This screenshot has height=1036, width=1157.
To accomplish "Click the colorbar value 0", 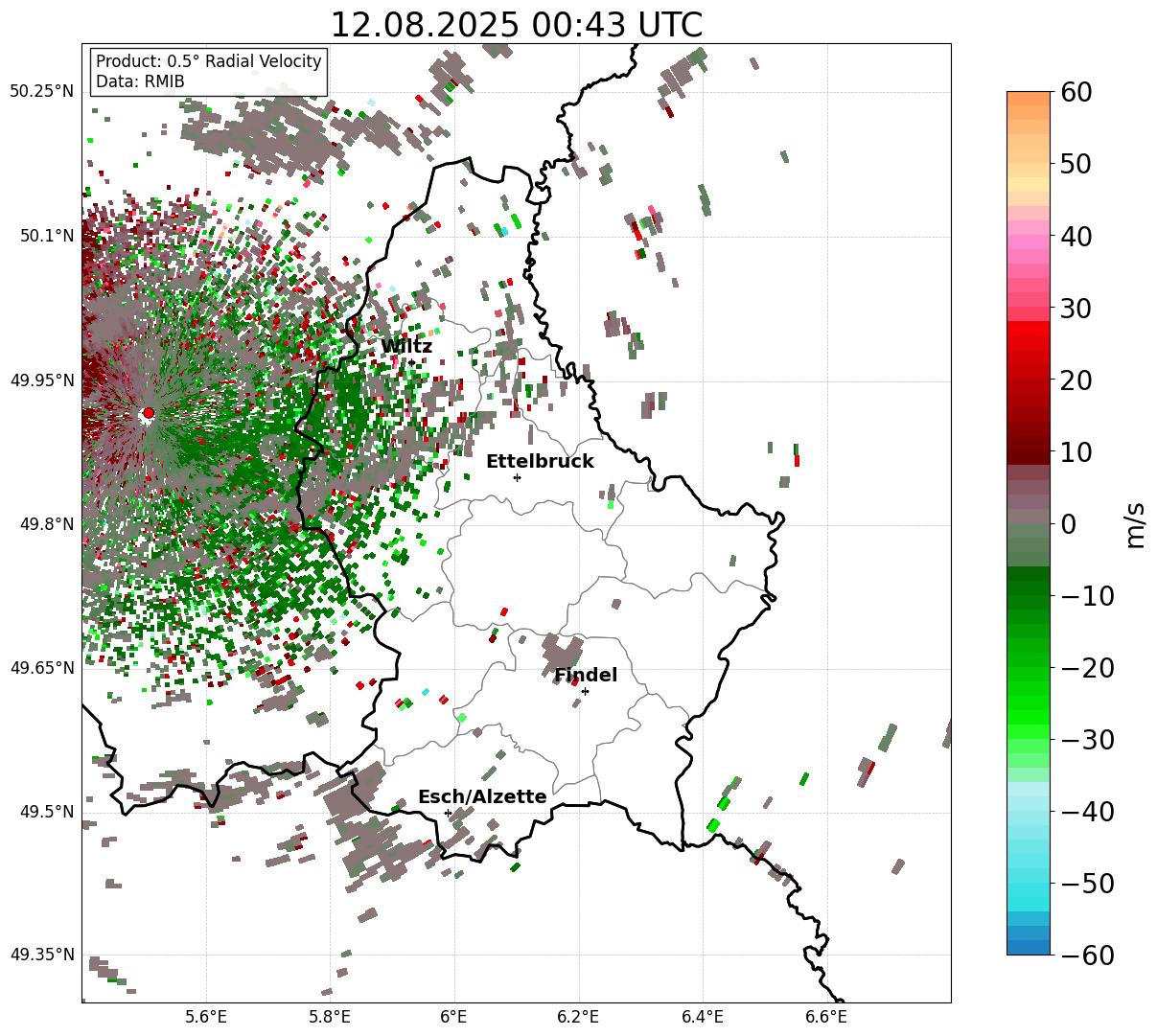I will tap(1069, 524).
